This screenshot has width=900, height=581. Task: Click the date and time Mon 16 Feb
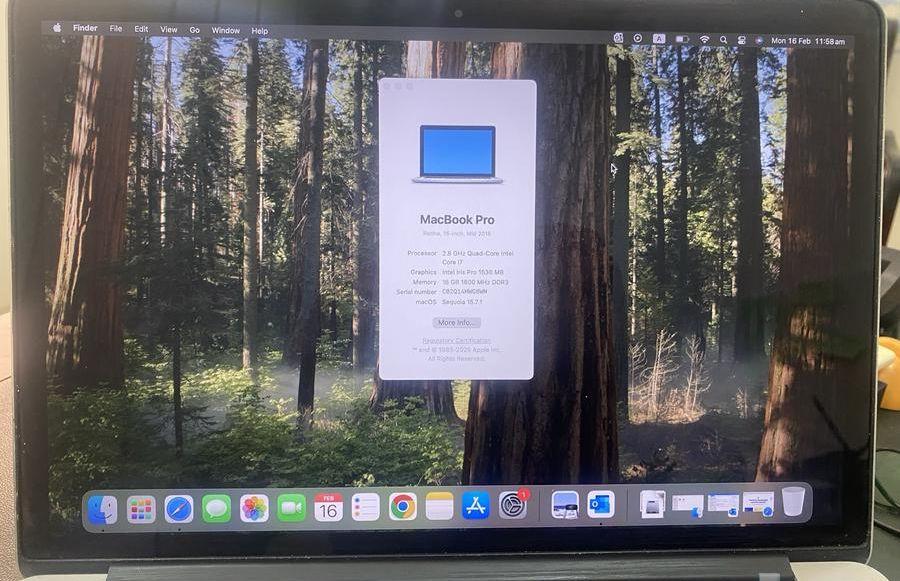click(x=808, y=41)
